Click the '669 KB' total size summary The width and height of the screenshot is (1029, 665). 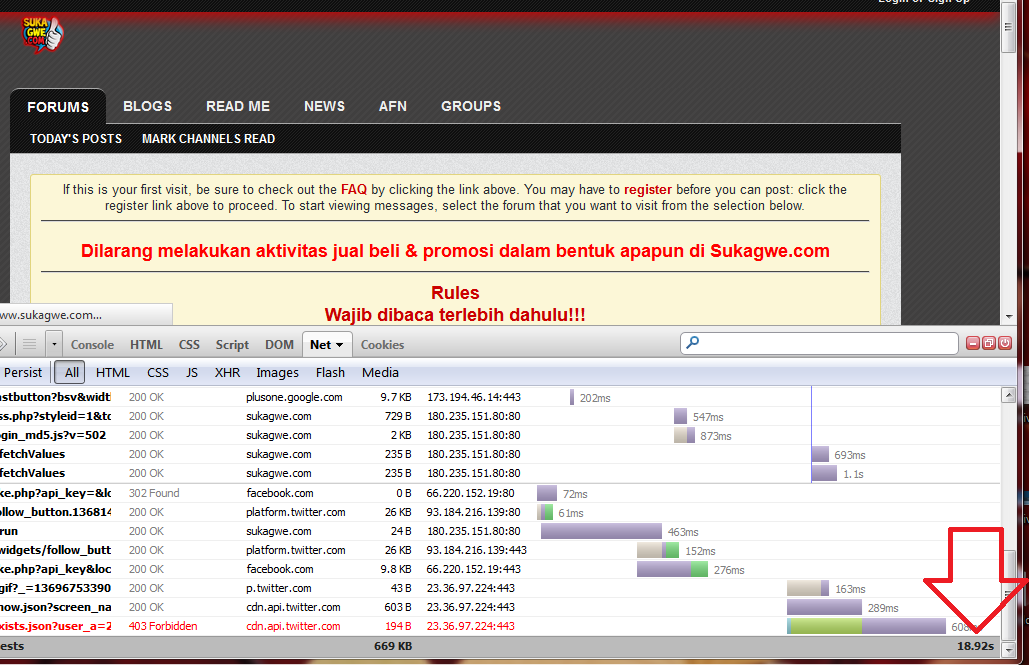click(393, 646)
